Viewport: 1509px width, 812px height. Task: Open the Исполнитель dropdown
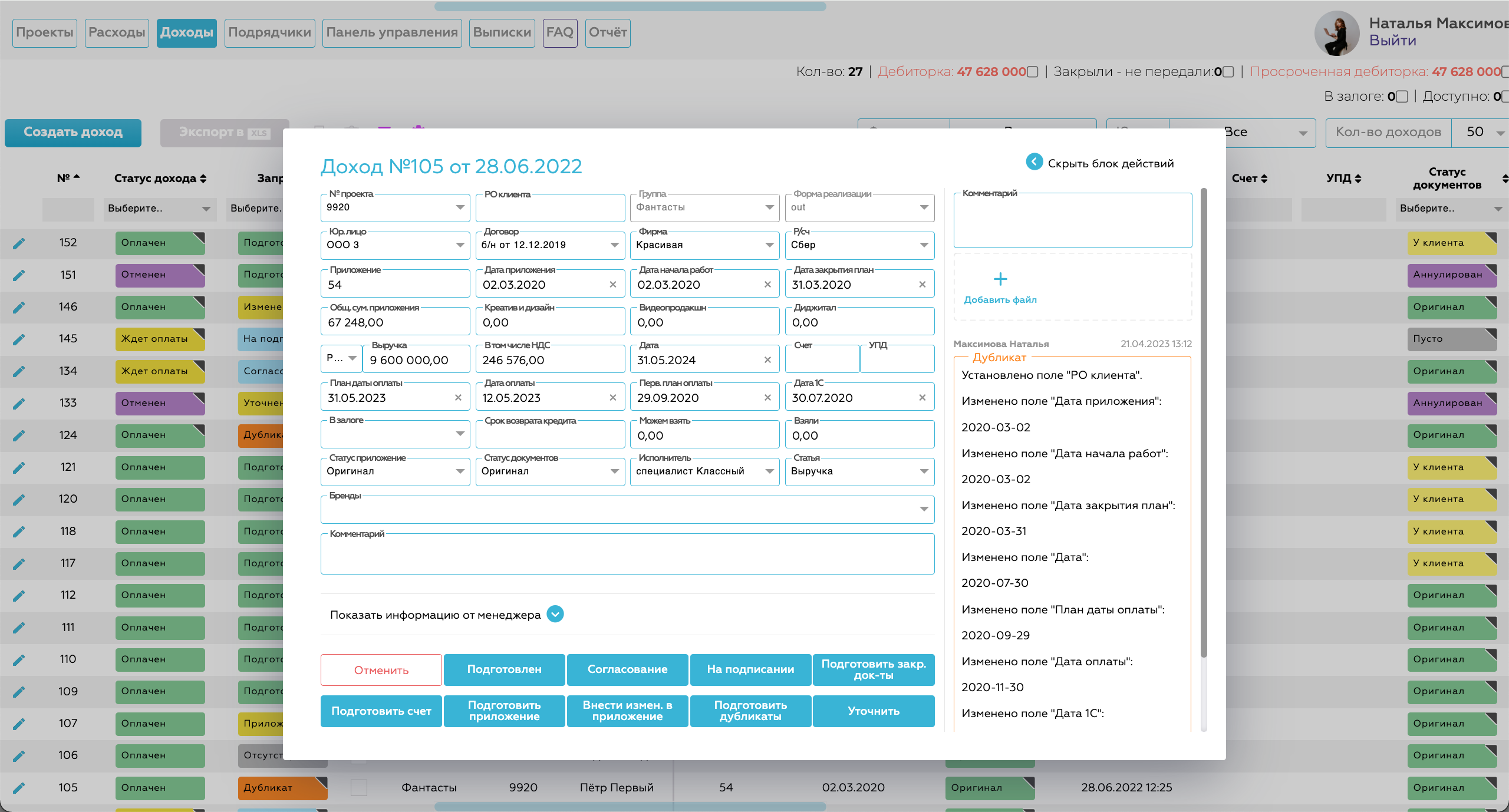tap(769, 471)
